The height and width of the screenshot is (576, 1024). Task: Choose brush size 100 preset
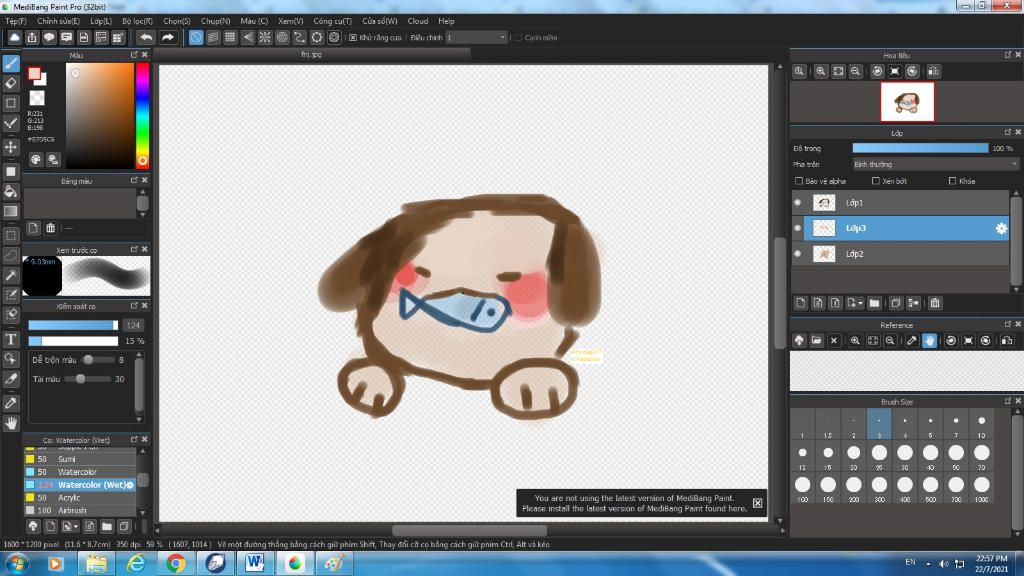pyautogui.click(x=802, y=488)
